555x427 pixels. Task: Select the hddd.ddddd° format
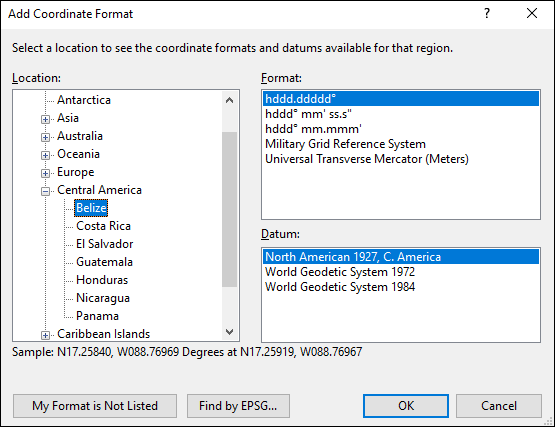(x=401, y=99)
